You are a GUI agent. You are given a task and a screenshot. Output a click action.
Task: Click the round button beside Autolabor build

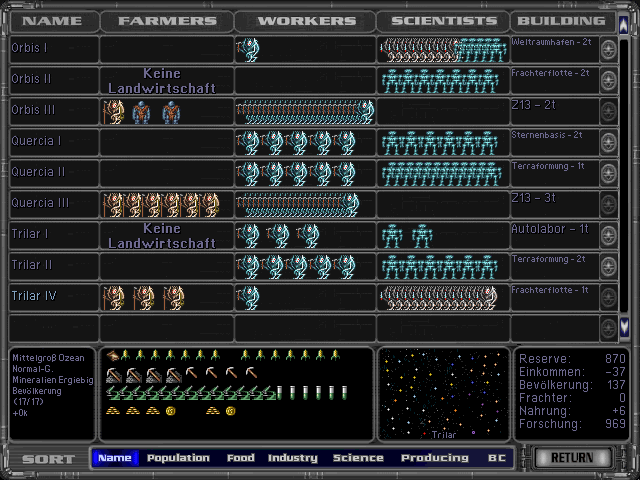[608, 237]
